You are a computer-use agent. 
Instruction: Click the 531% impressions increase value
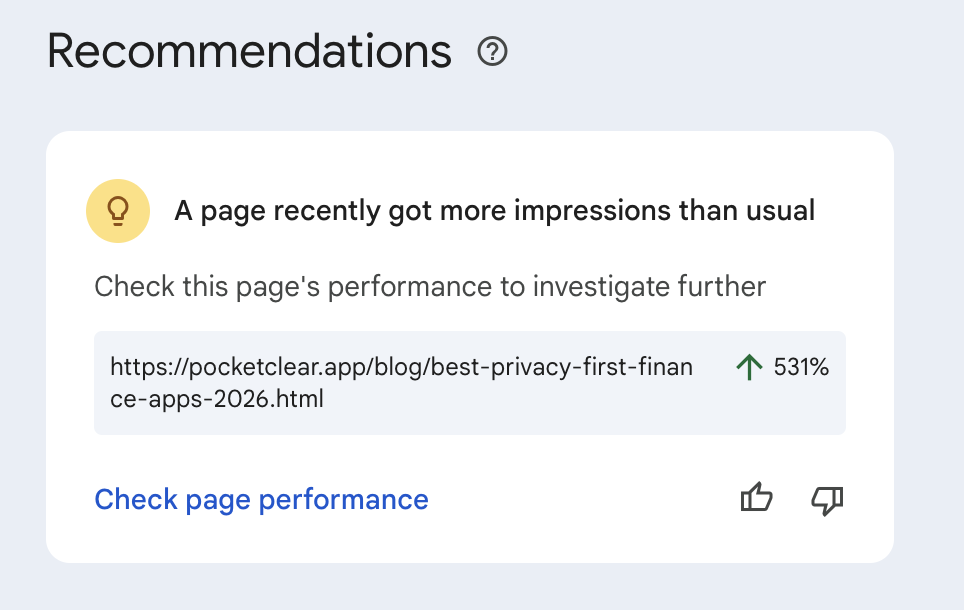tap(801, 367)
